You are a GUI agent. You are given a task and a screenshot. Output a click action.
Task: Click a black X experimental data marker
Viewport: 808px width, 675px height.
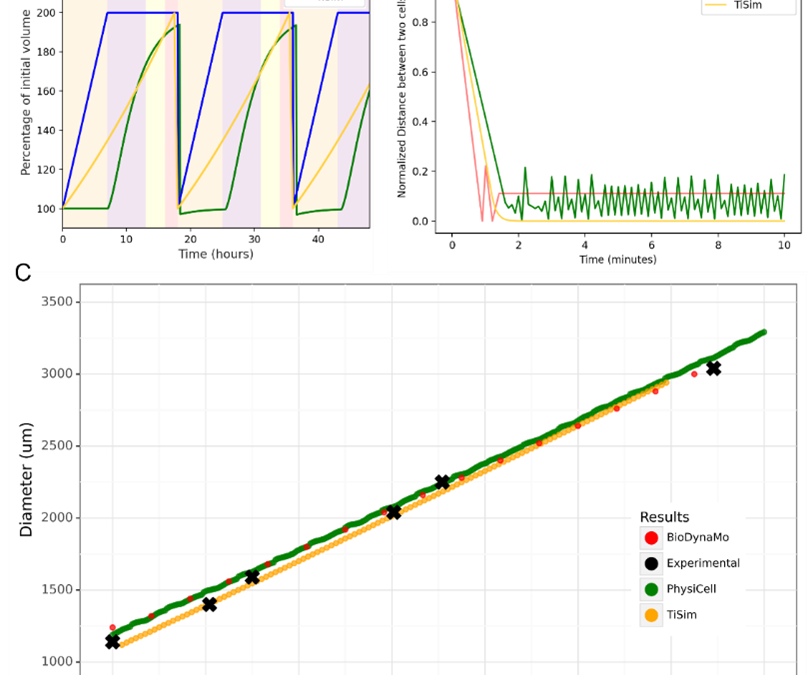coord(440,480)
